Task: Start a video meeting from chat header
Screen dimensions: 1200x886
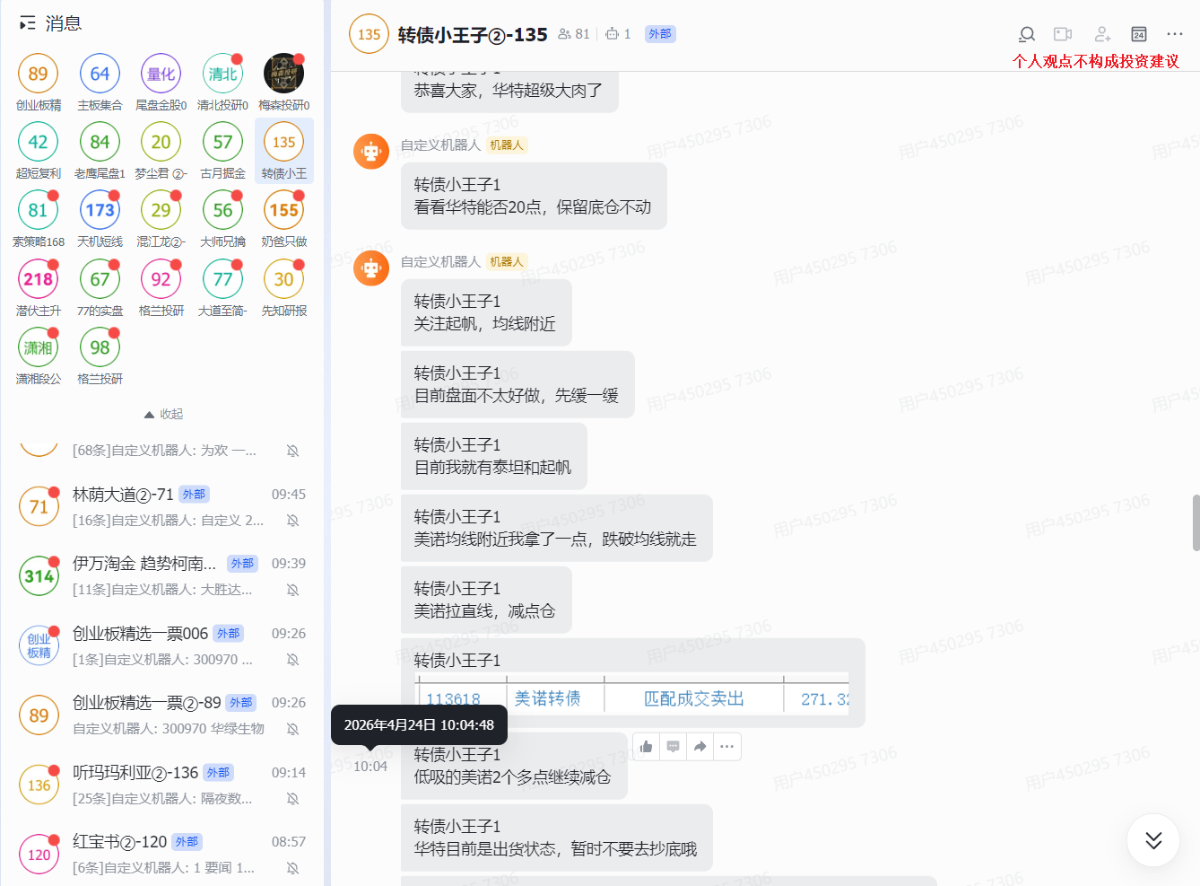Action: (x=1063, y=34)
